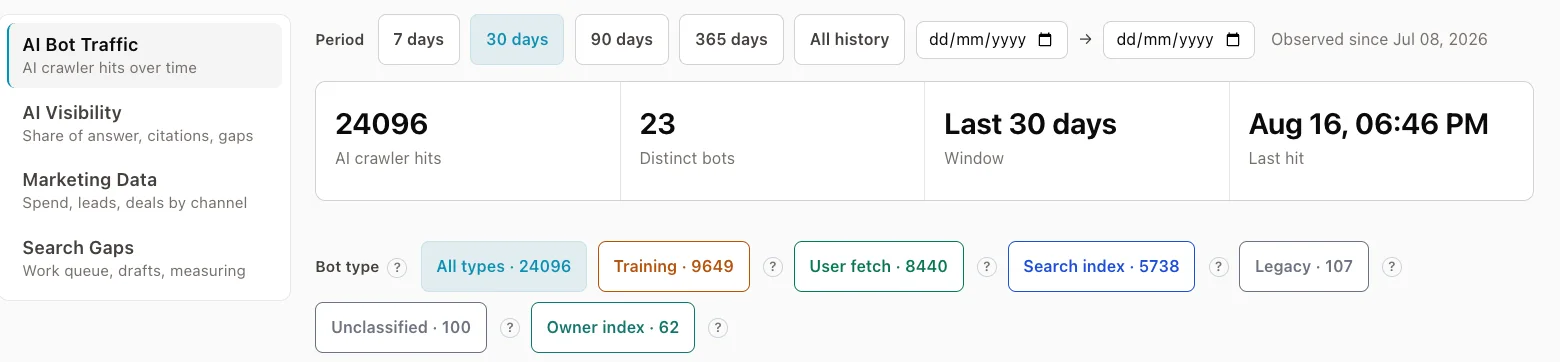The image size is (1560, 362).
Task: Open help icon after Training chip
Action: coord(772,267)
